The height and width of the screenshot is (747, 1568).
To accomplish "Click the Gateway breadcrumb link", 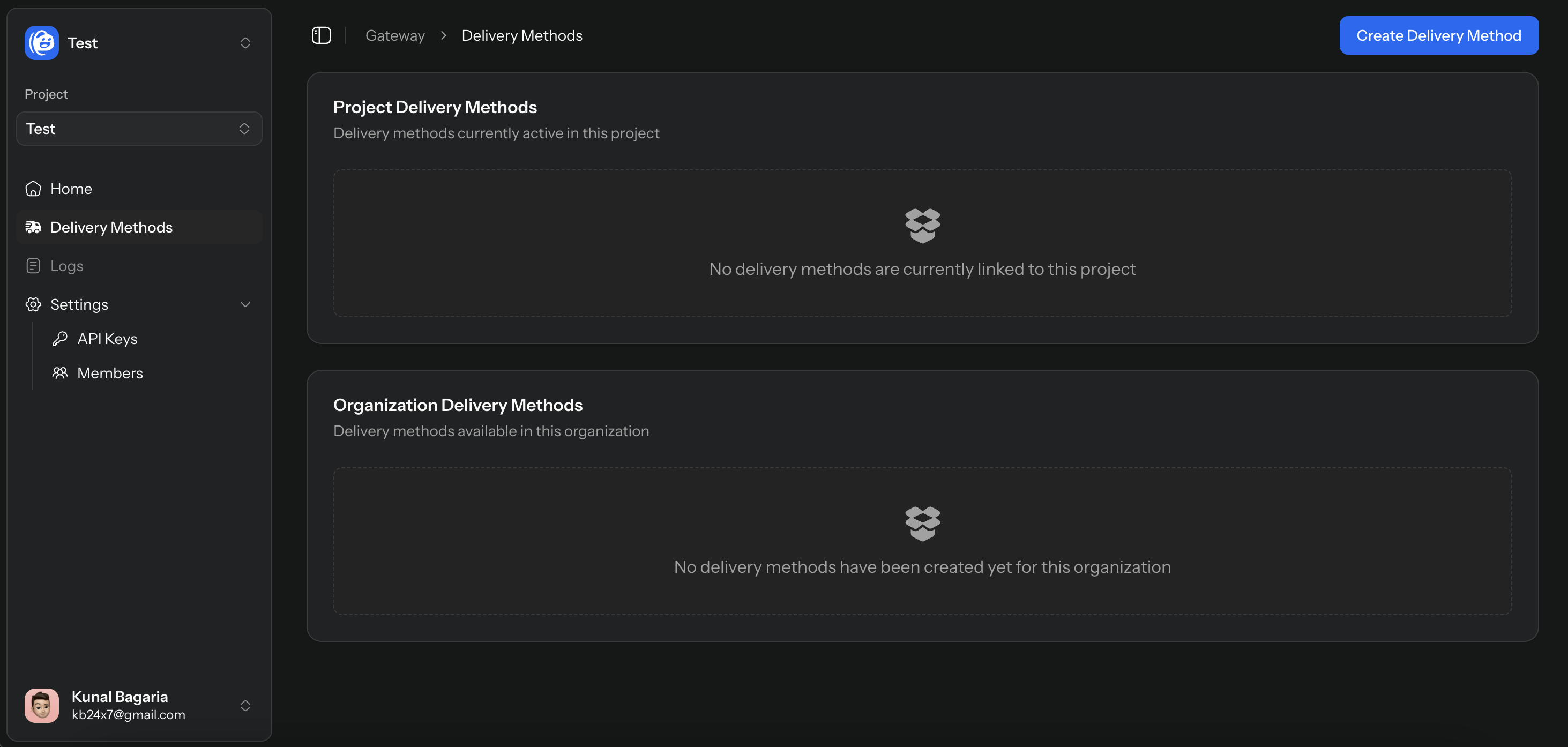I will pyautogui.click(x=394, y=35).
